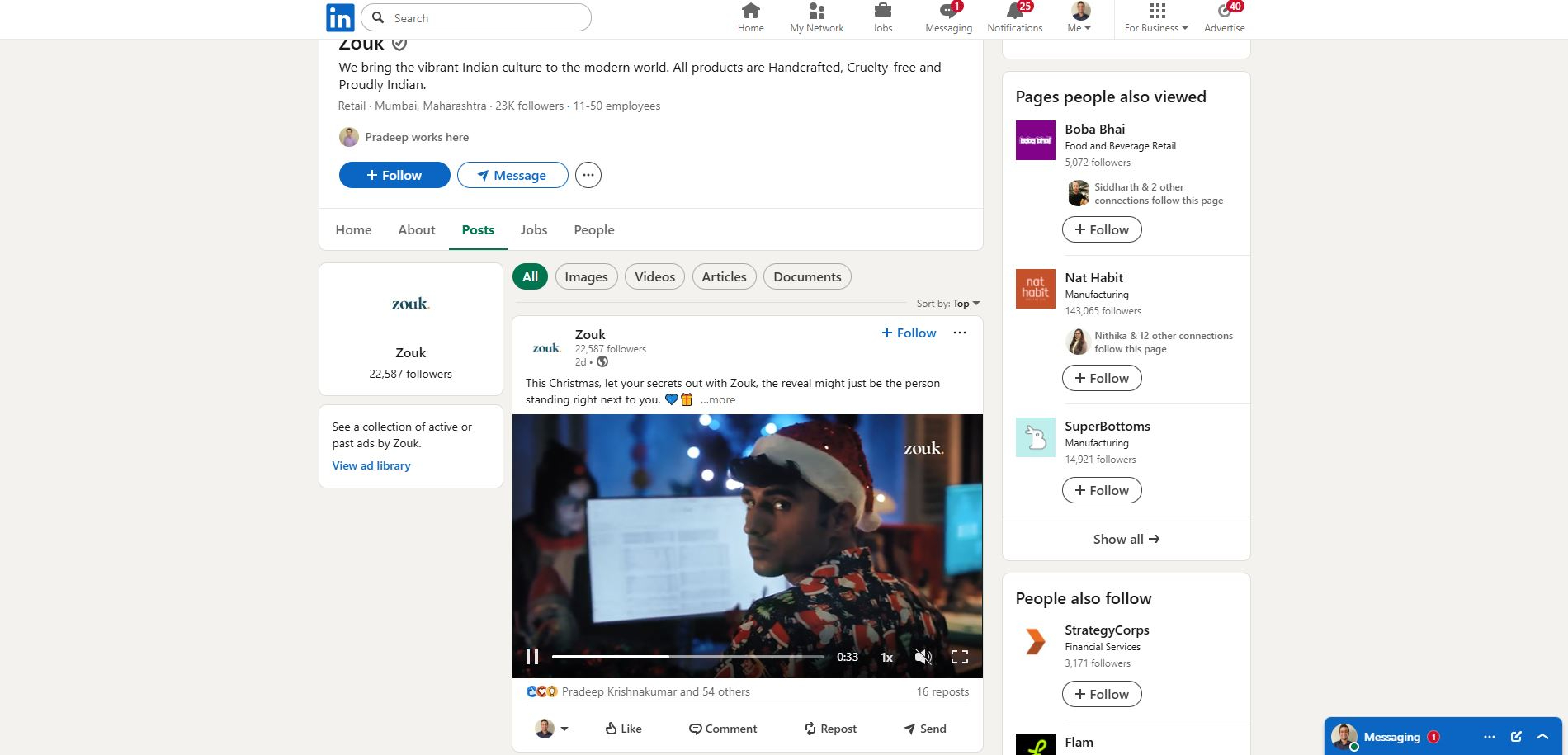Open more options on Zouk page

[588, 175]
